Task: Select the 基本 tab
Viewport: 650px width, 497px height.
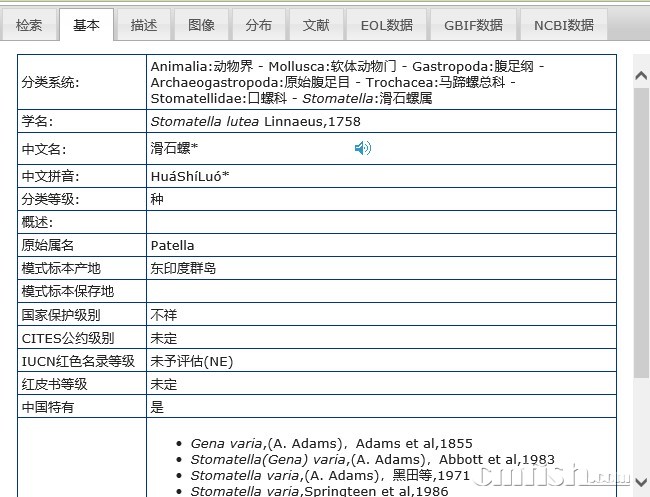Action: pos(86,26)
